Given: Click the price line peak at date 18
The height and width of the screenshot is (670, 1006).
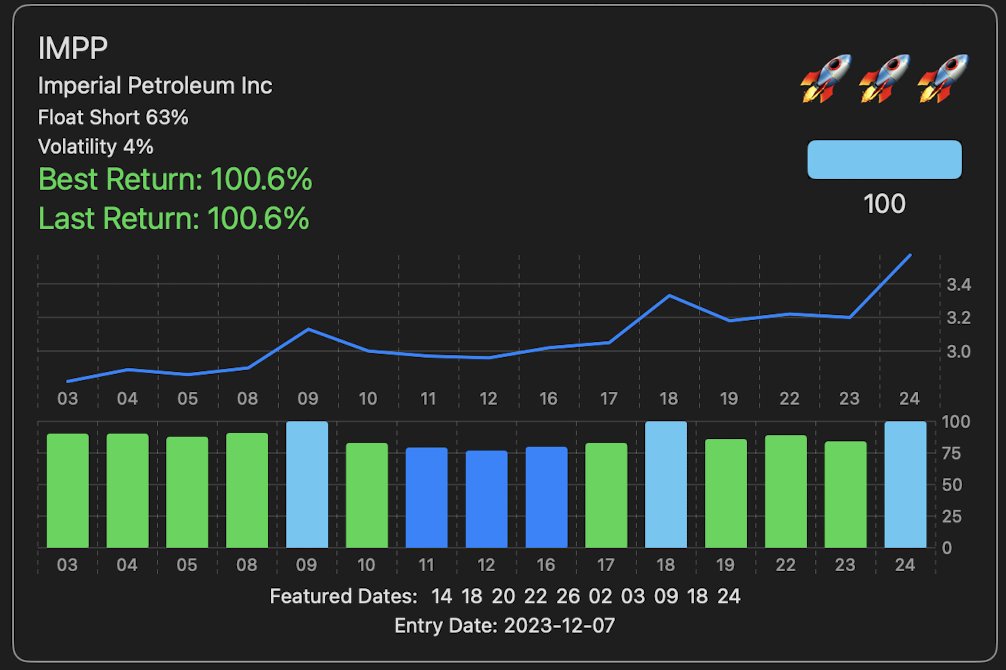Looking at the screenshot, I should click(669, 296).
